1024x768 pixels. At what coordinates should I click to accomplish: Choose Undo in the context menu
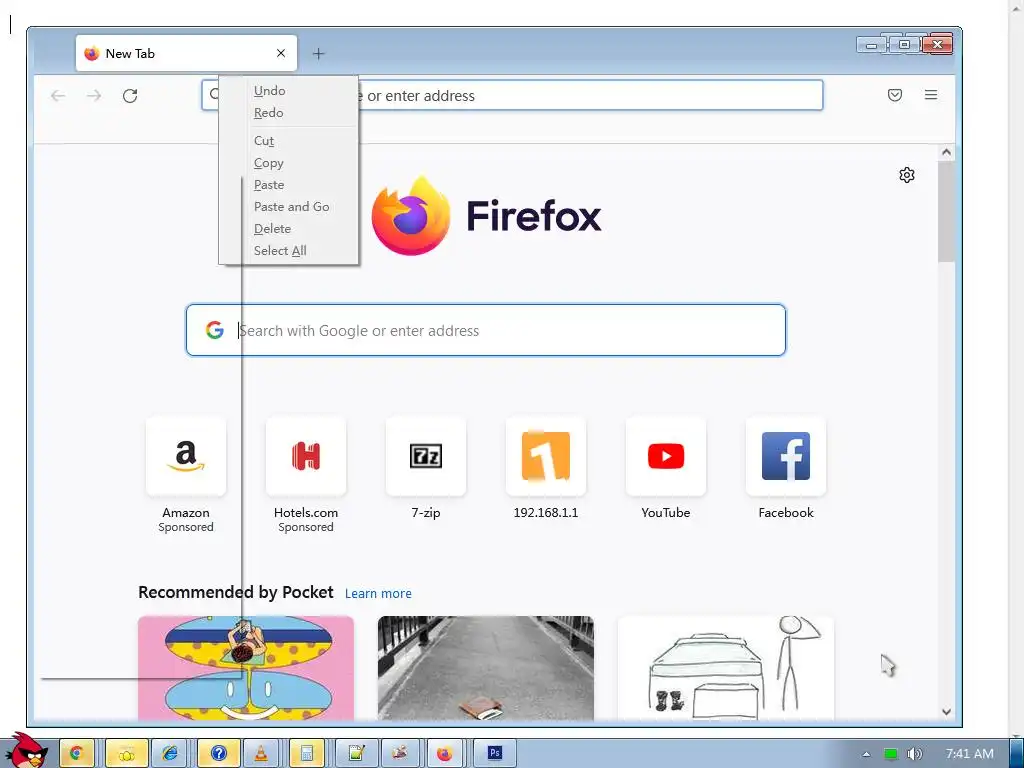click(x=270, y=91)
